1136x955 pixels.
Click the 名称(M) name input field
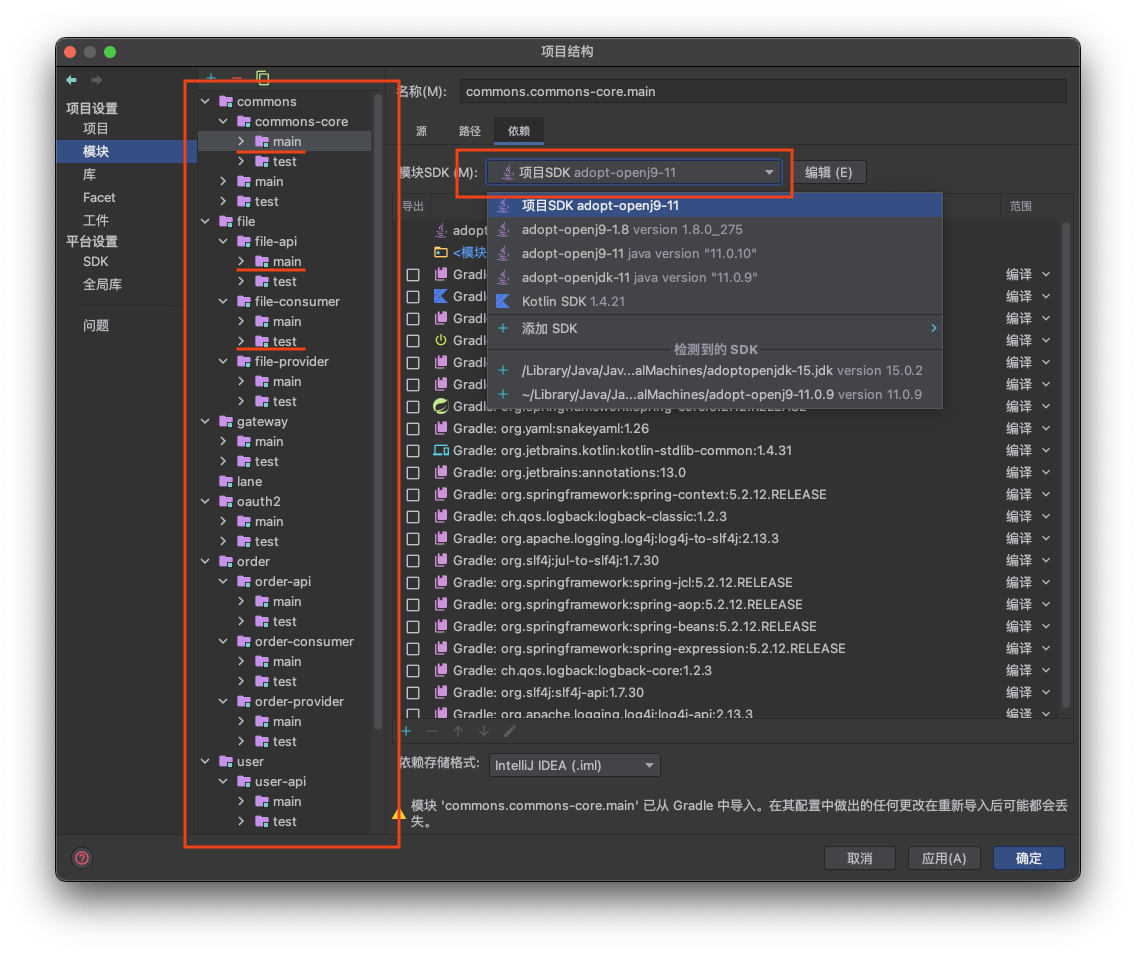pos(763,91)
